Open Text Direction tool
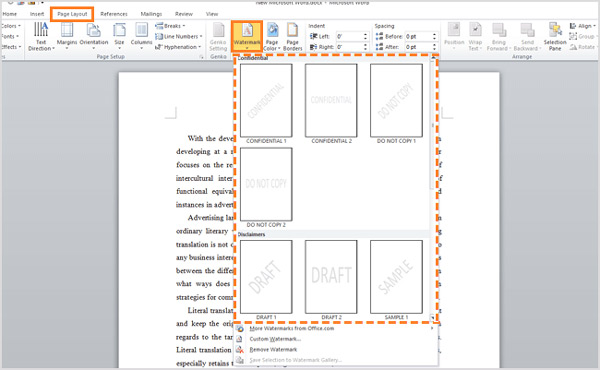 coord(41,37)
